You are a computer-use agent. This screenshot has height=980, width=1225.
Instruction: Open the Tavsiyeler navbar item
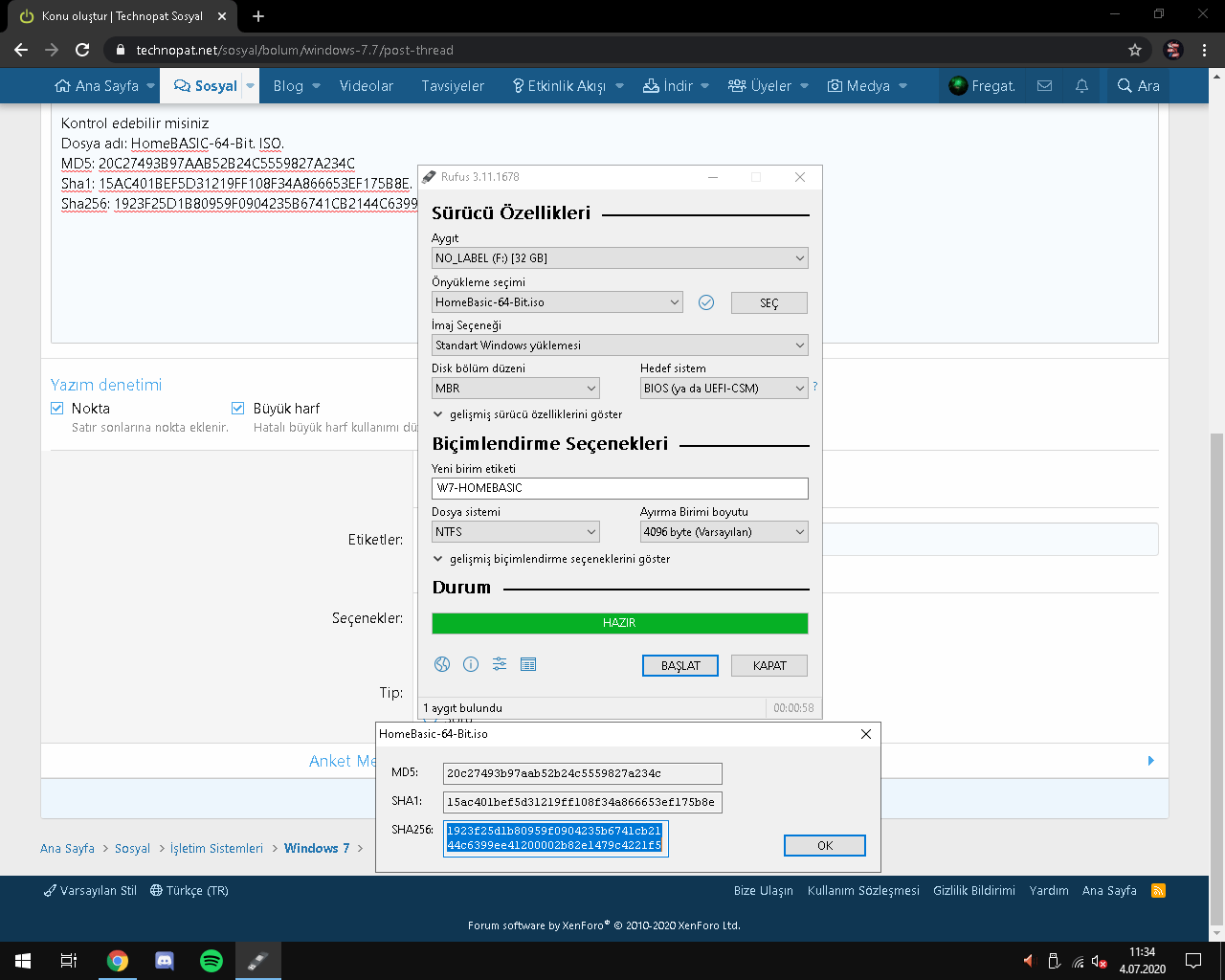(453, 86)
